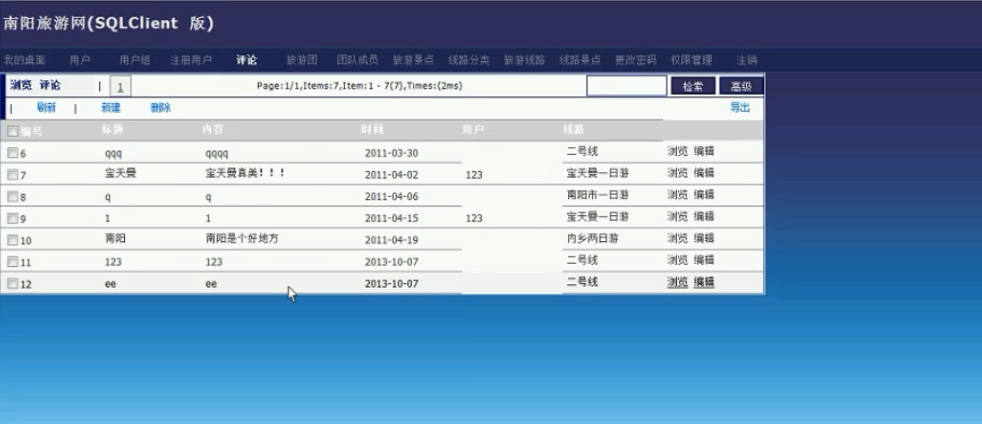Viewport: 982px width, 424px height.
Task: Click title cell 南阳 in row 10
Action: (x=115, y=239)
